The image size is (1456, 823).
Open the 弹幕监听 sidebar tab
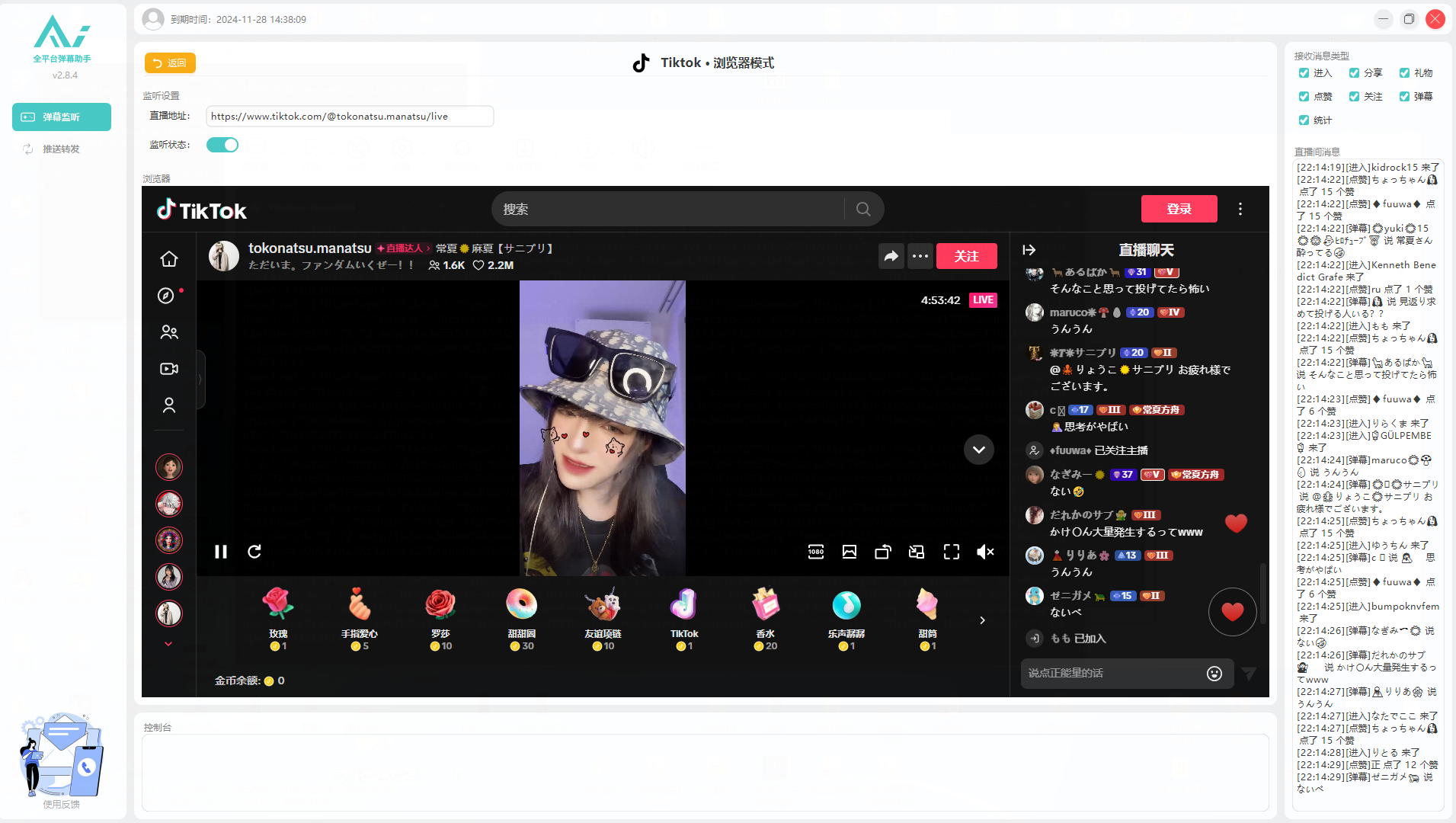(x=62, y=117)
